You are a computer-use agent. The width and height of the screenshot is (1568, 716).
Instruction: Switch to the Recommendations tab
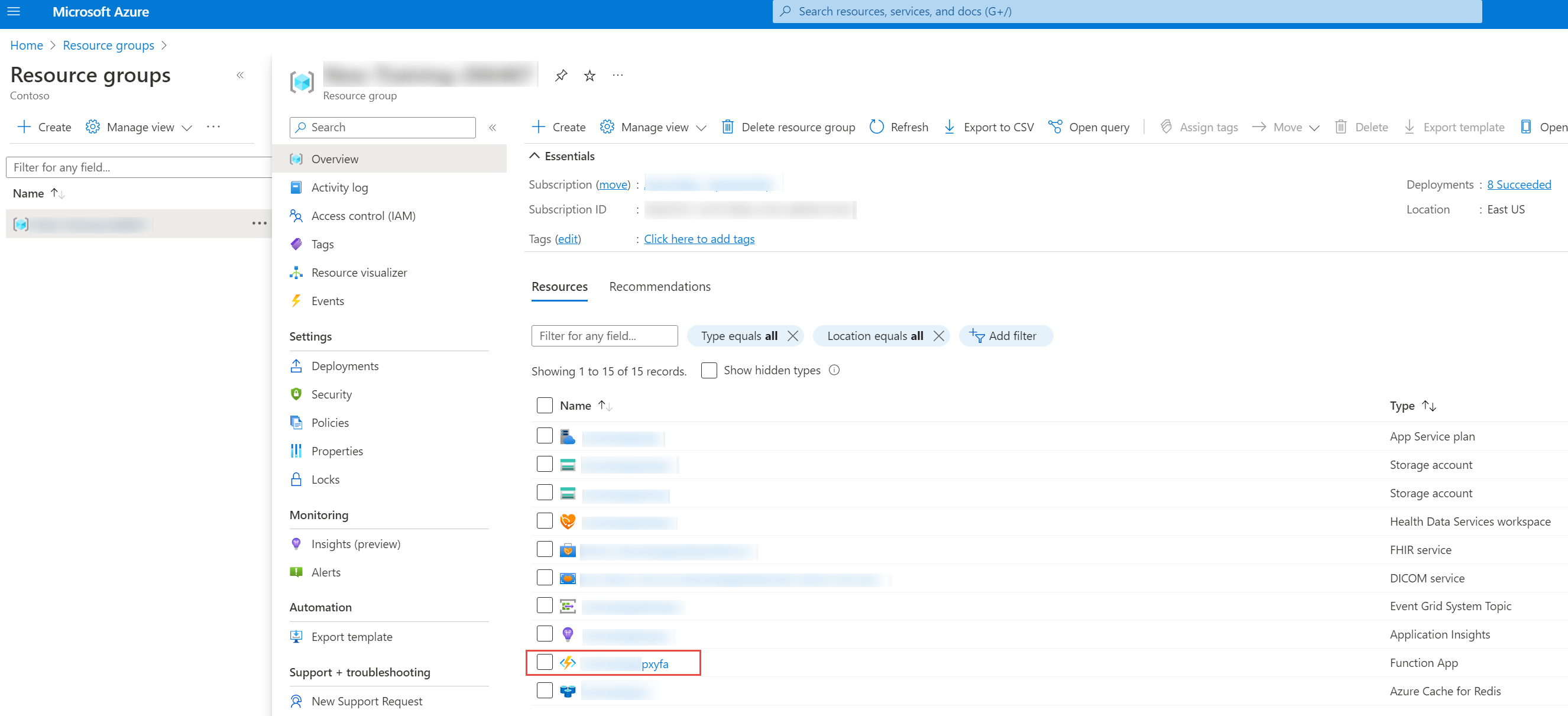(659, 286)
